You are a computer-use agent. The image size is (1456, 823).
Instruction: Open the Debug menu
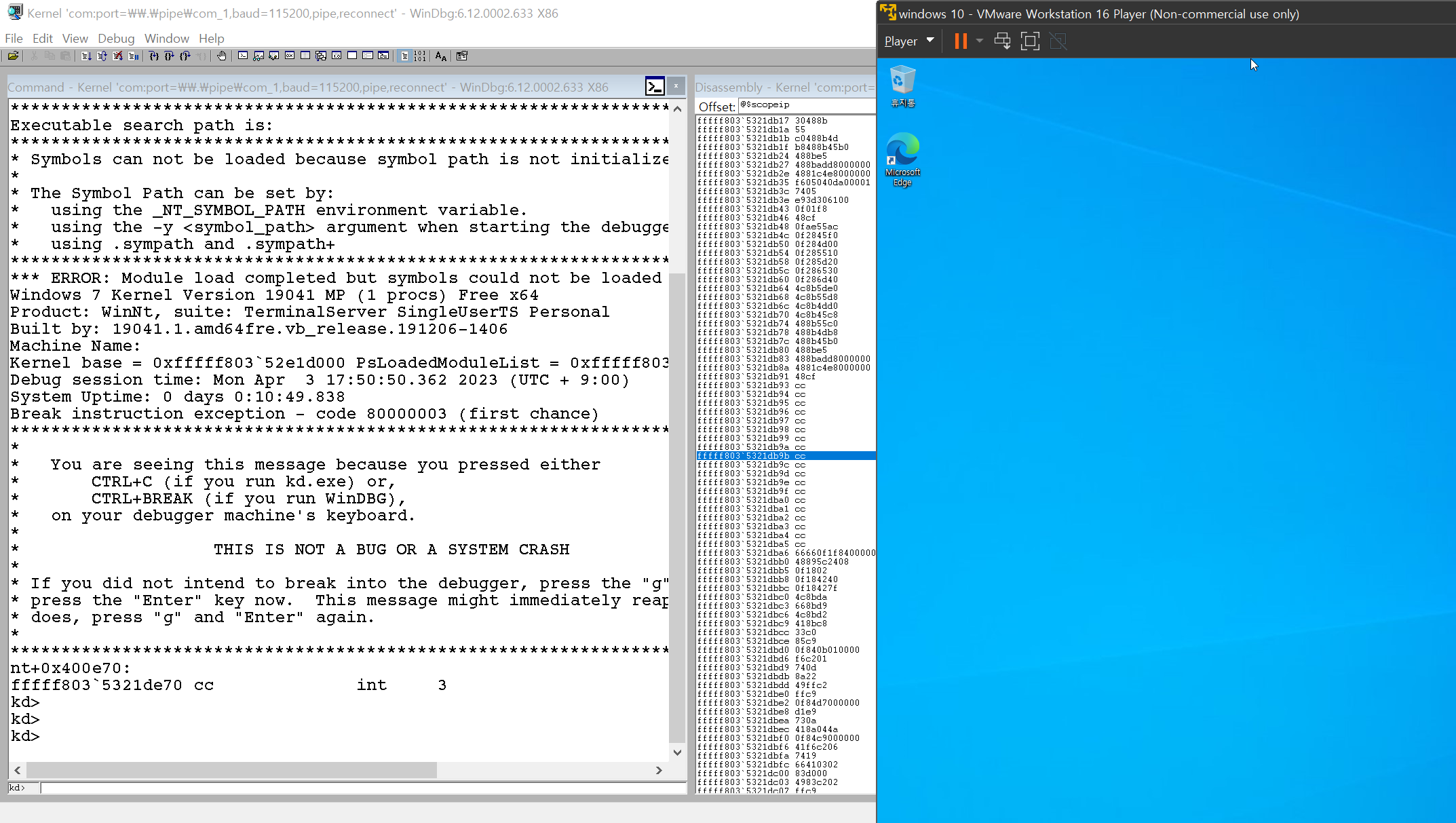[x=116, y=39]
